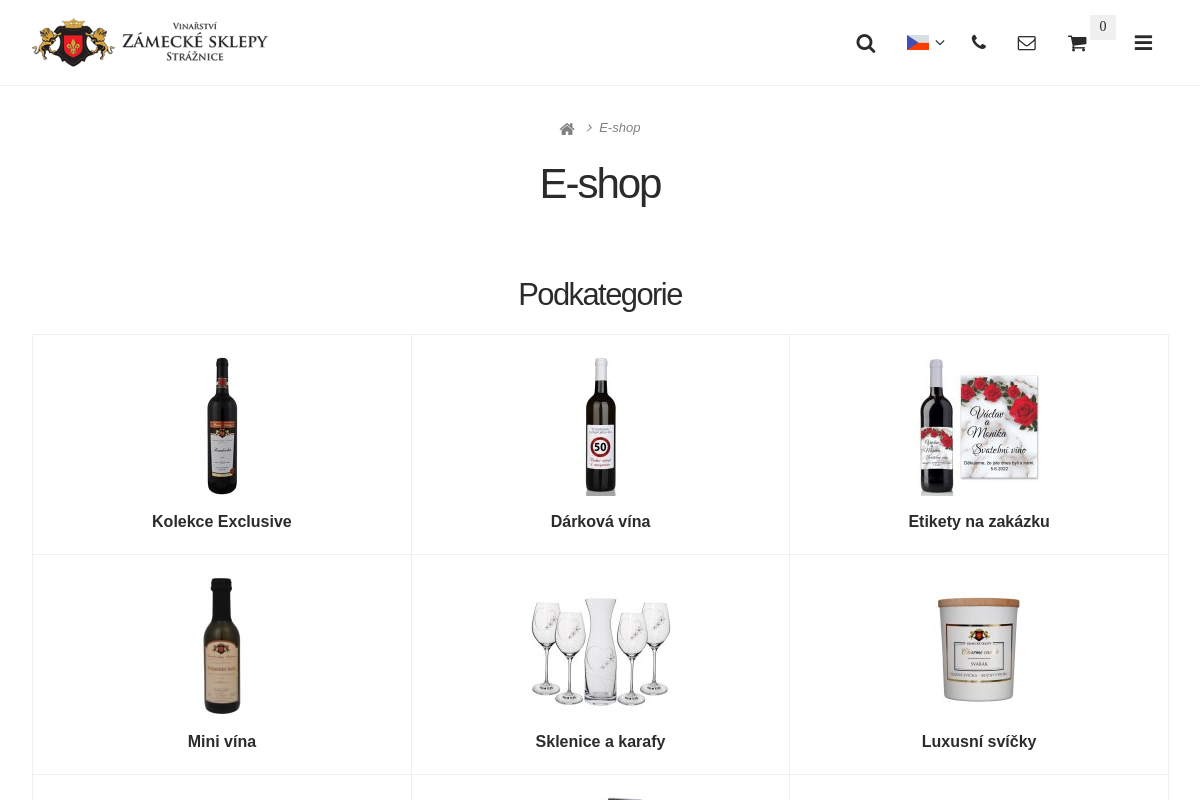Click the E-shop breadcrumb link
The image size is (1200, 800).
(620, 128)
